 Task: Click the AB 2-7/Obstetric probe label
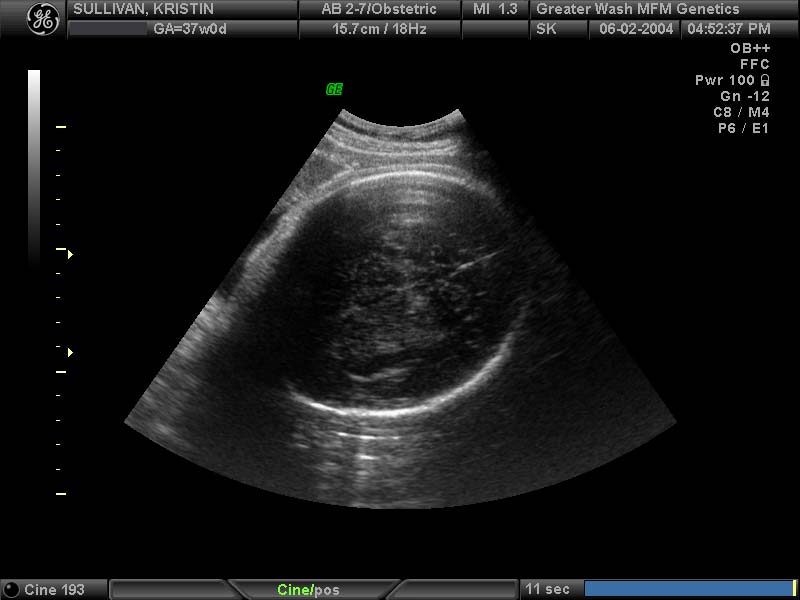[378, 9]
